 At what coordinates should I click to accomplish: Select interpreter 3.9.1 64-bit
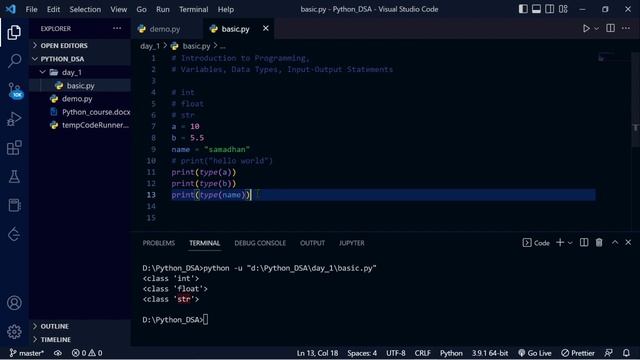pos(490,353)
